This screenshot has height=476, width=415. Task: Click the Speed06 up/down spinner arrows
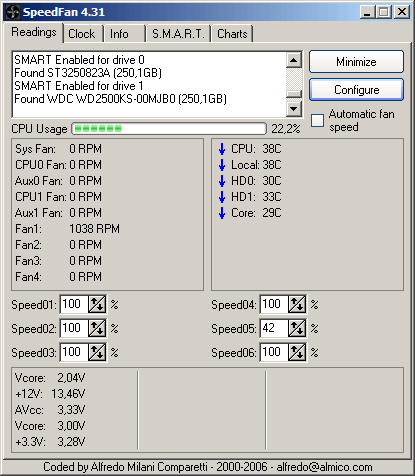click(x=297, y=352)
